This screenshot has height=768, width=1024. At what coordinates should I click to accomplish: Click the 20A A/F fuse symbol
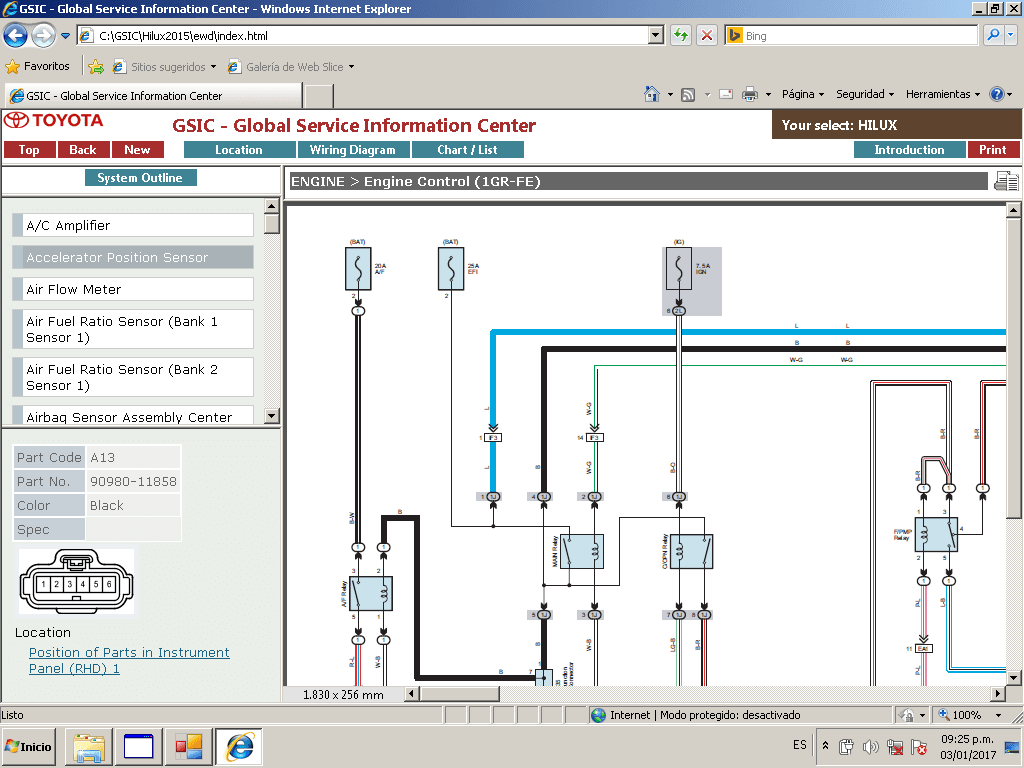click(x=358, y=268)
